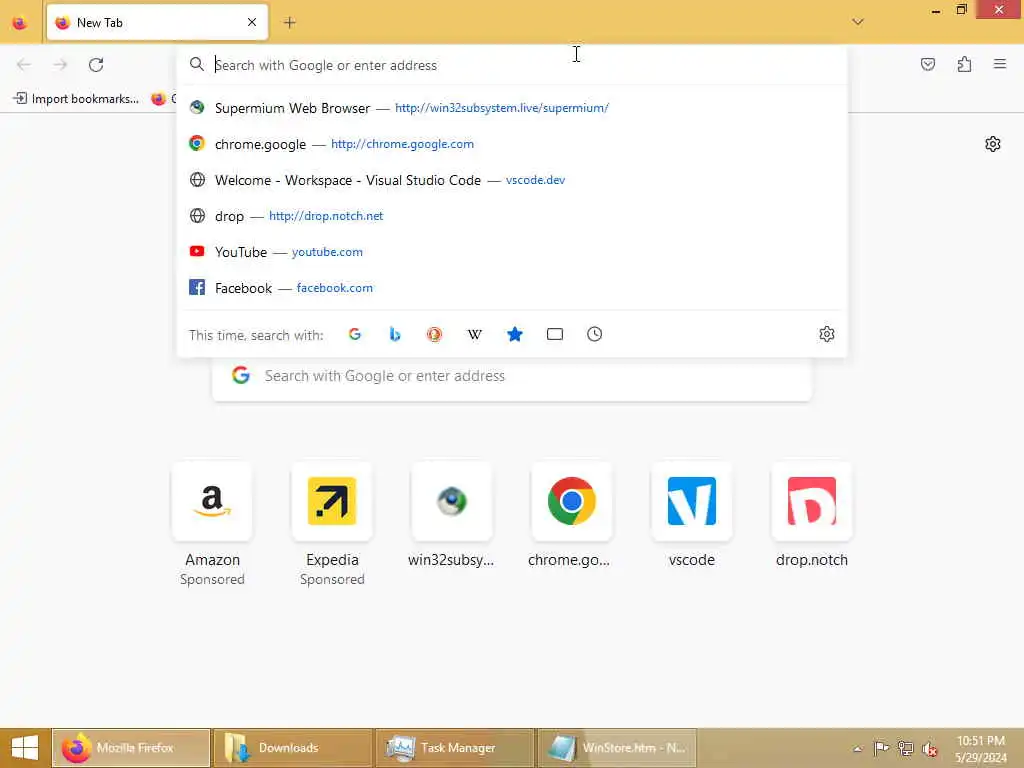Reload the current page
The image size is (1024, 768).
click(96, 65)
